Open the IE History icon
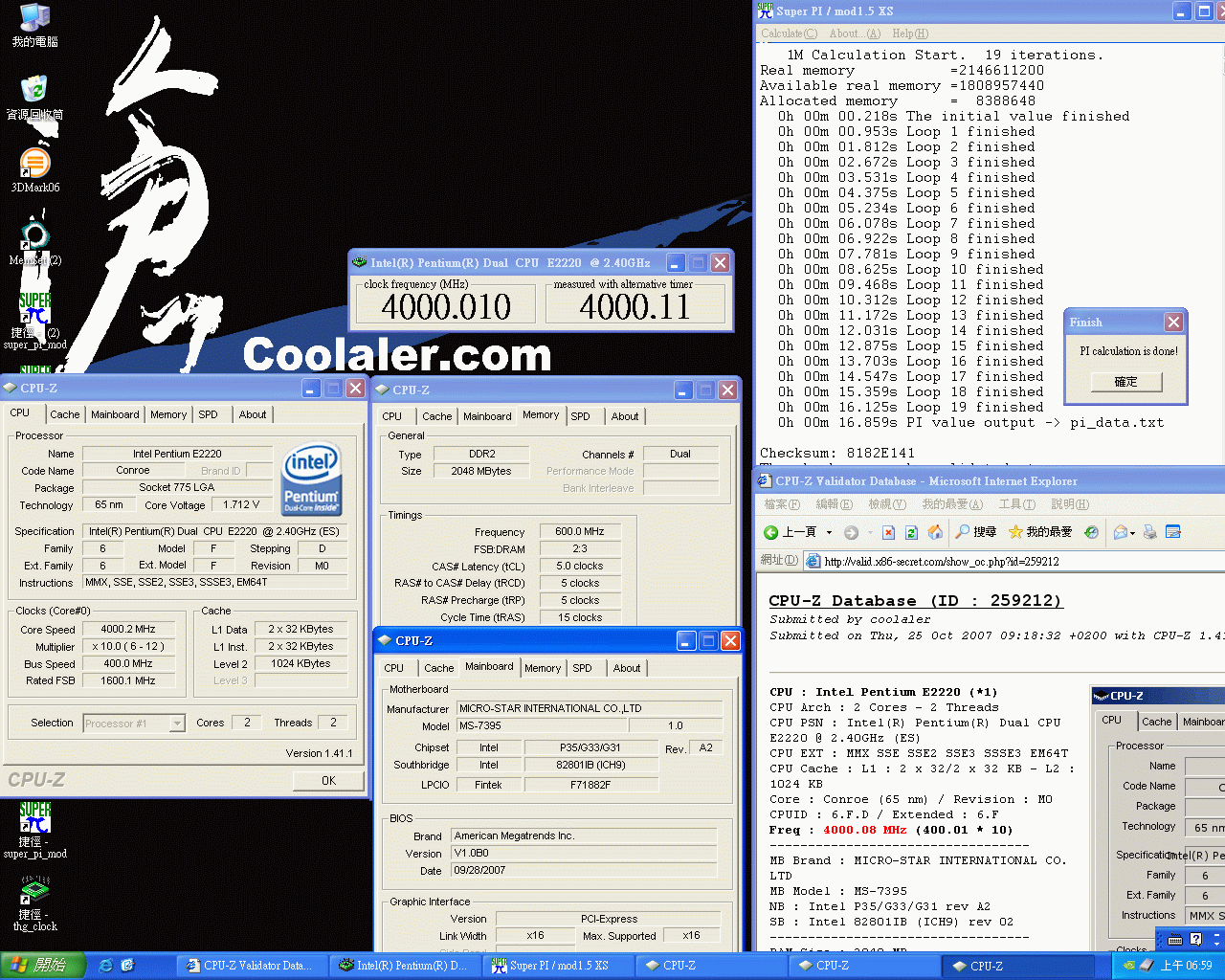The height and width of the screenshot is (980, 1225). coord(1091,532)
